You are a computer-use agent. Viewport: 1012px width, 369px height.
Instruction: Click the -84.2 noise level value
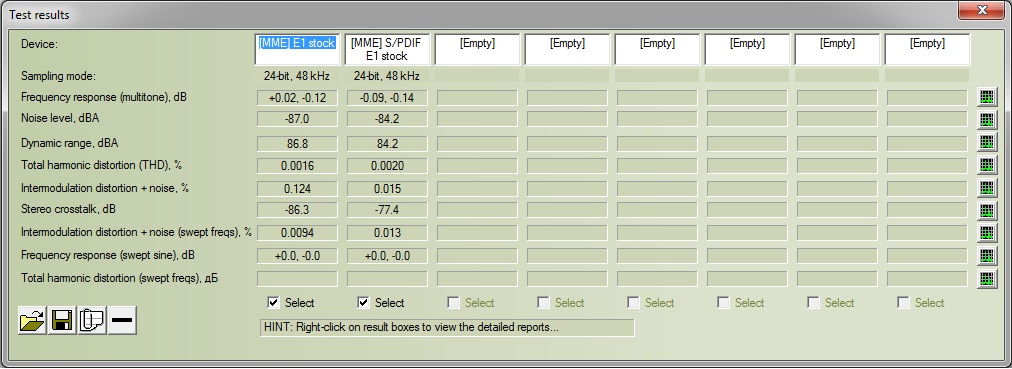pos(387,120)
